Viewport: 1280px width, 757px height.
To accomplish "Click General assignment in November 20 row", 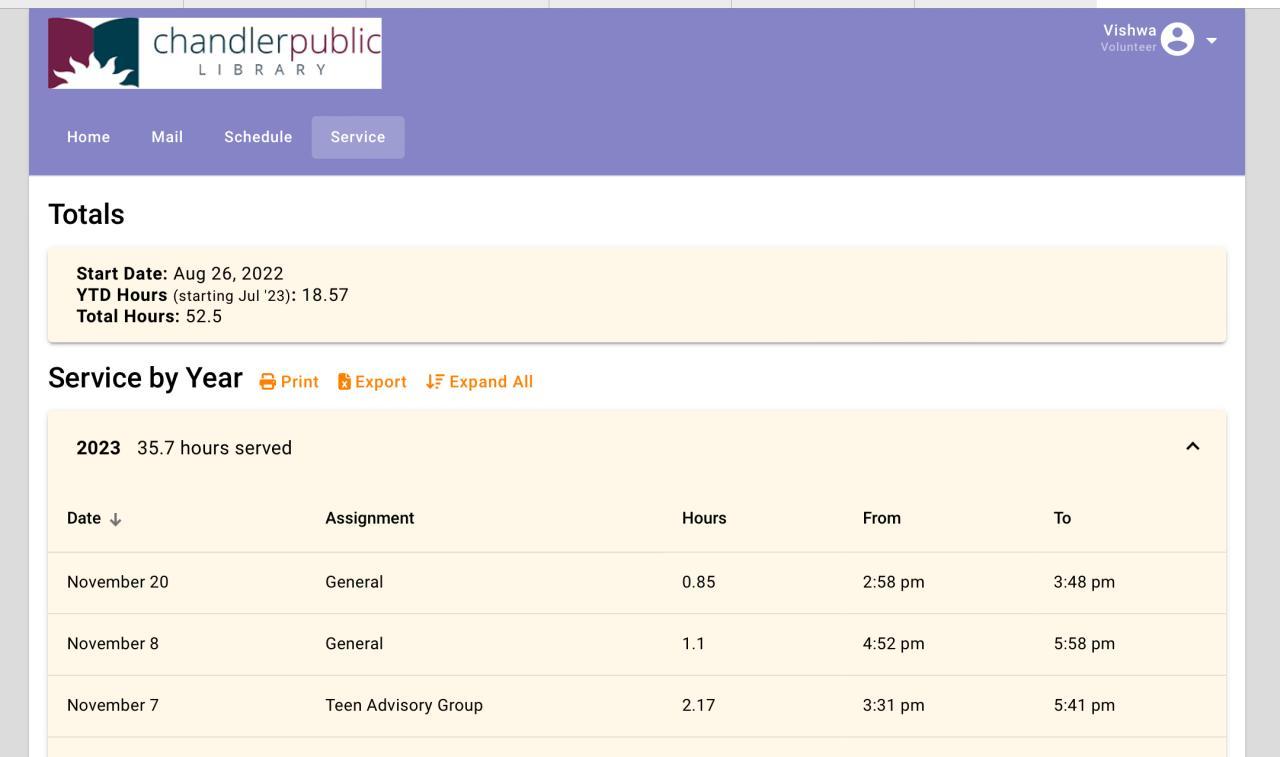I will [354, 582].
